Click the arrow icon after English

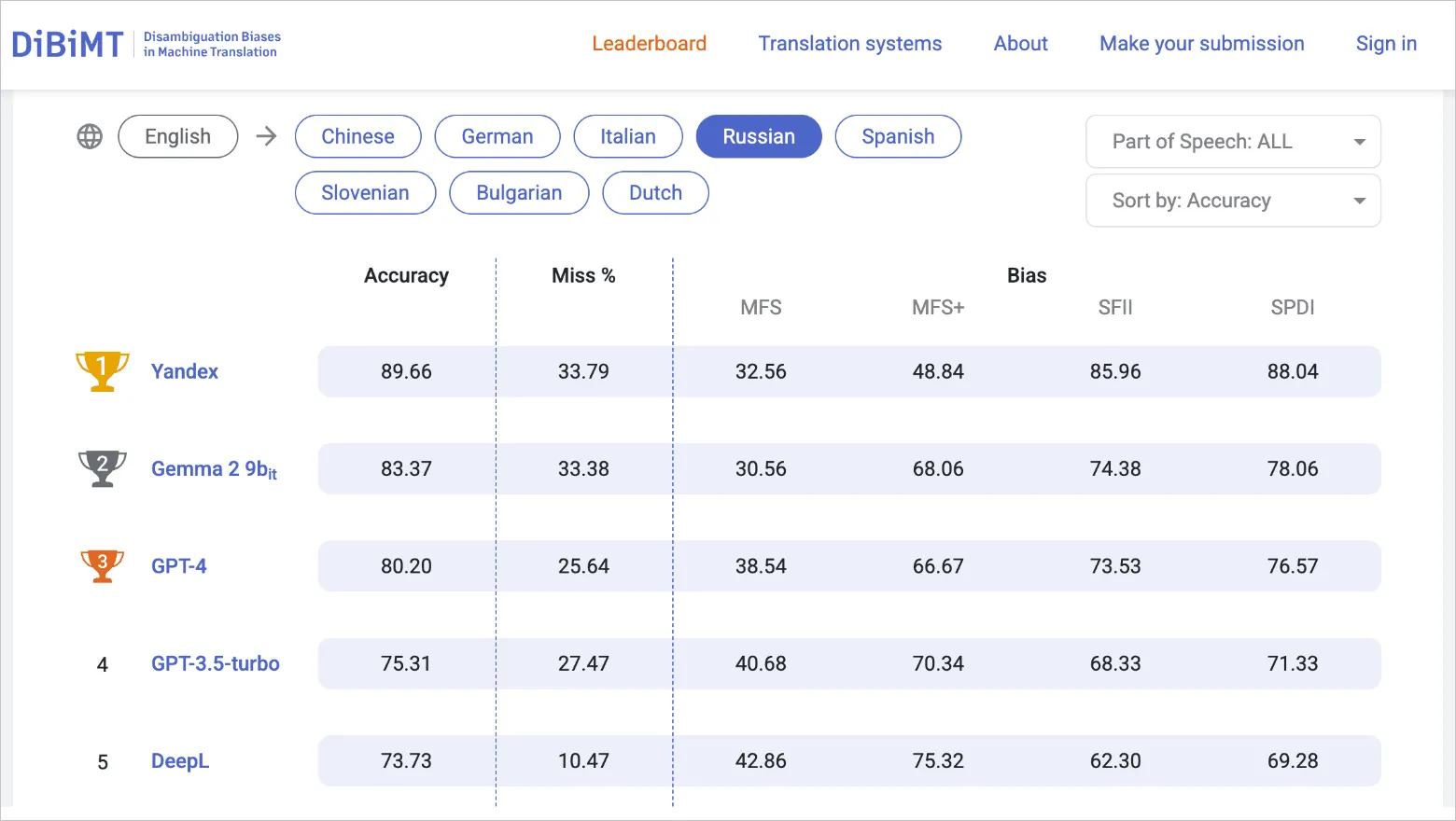coord(267,136)
